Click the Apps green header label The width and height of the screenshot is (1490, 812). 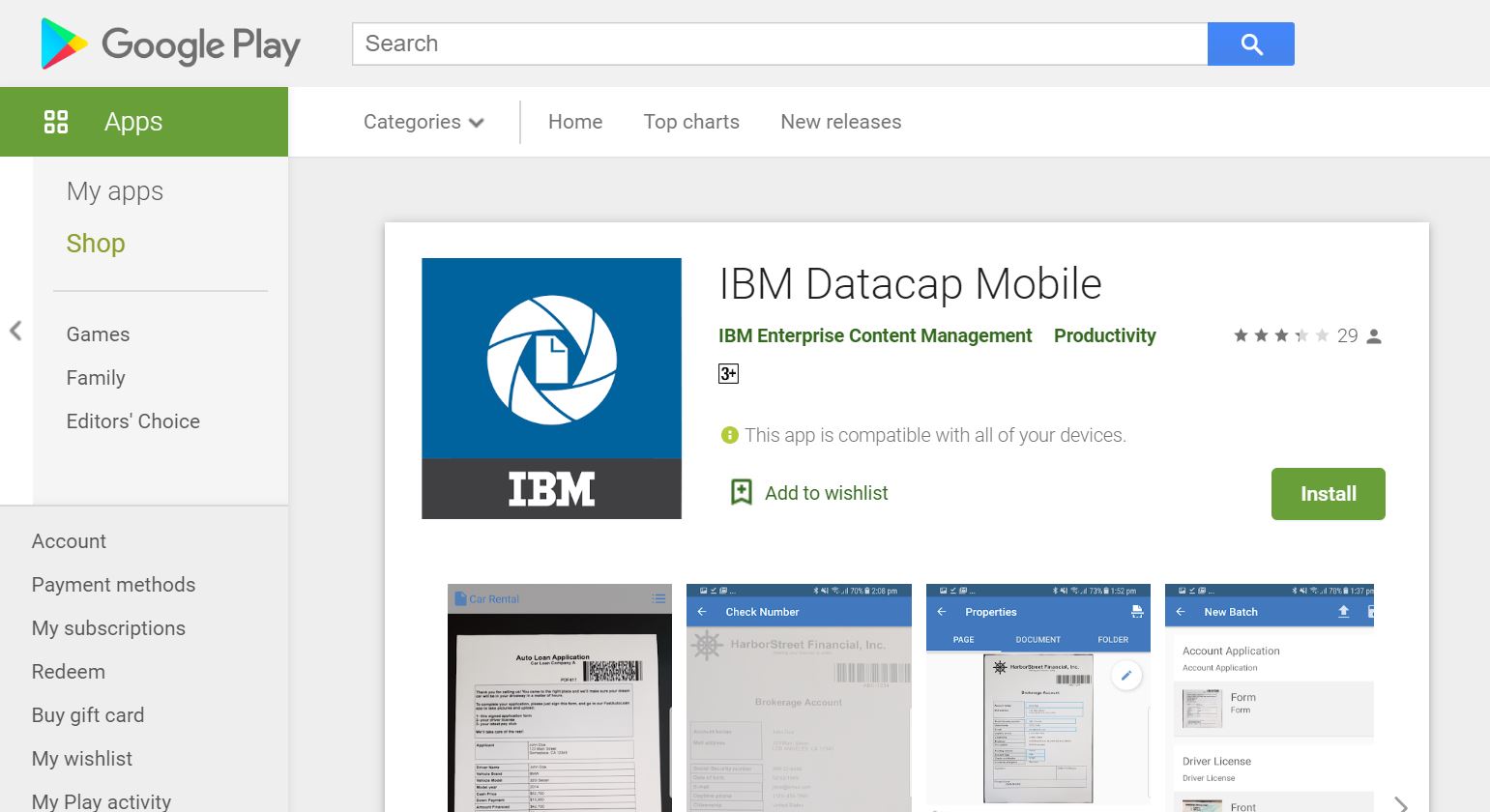133,122
